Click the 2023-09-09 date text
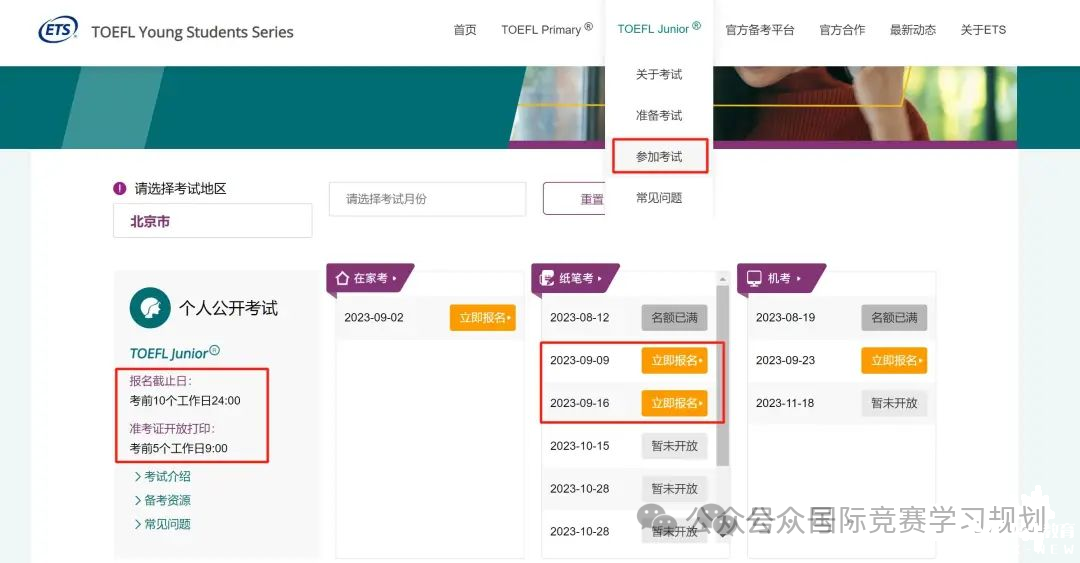Image resolution: width=1080 pixels, height=563 pixels. [580, 360]
